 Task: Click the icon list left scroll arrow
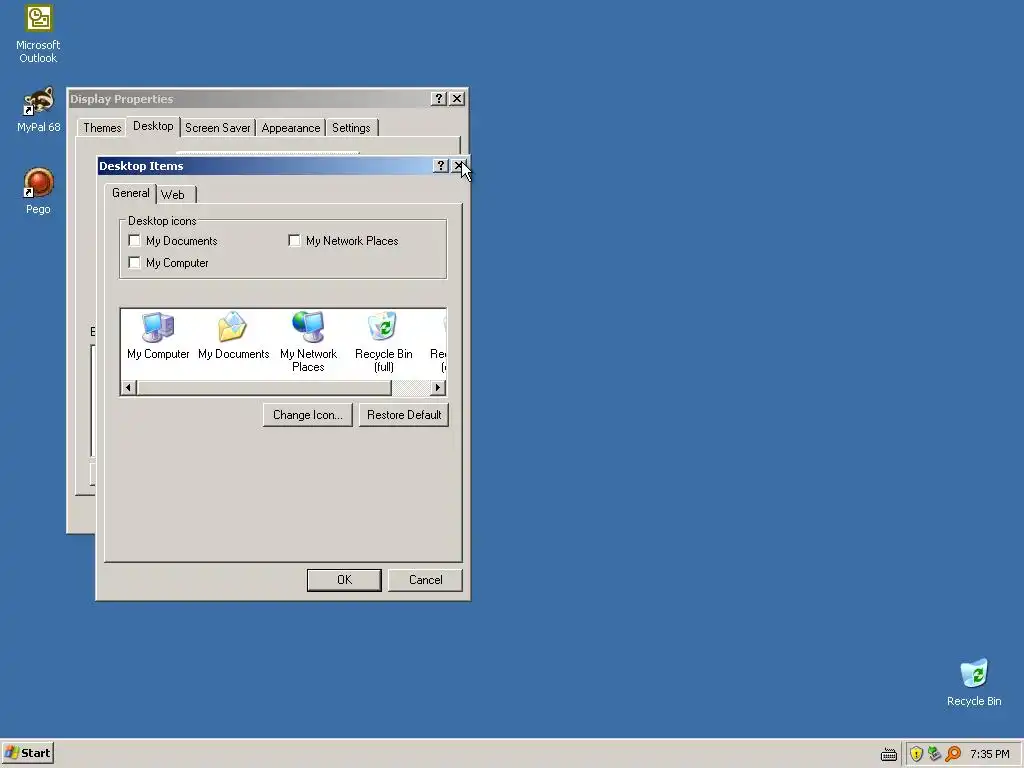coord(129,388)
